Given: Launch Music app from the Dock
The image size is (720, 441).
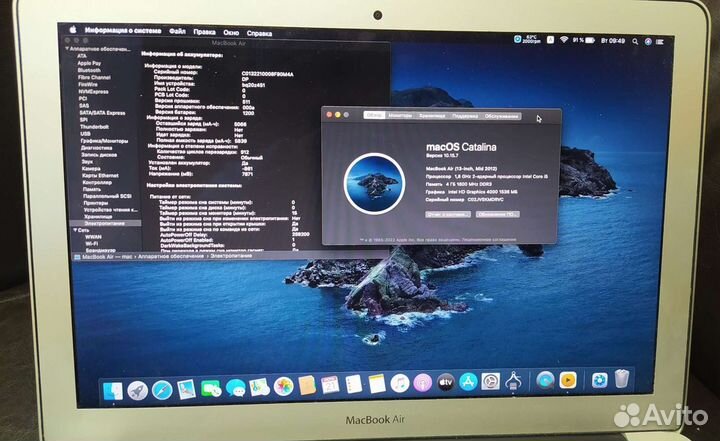Looking at the screenshot, I should pos(399,383).
